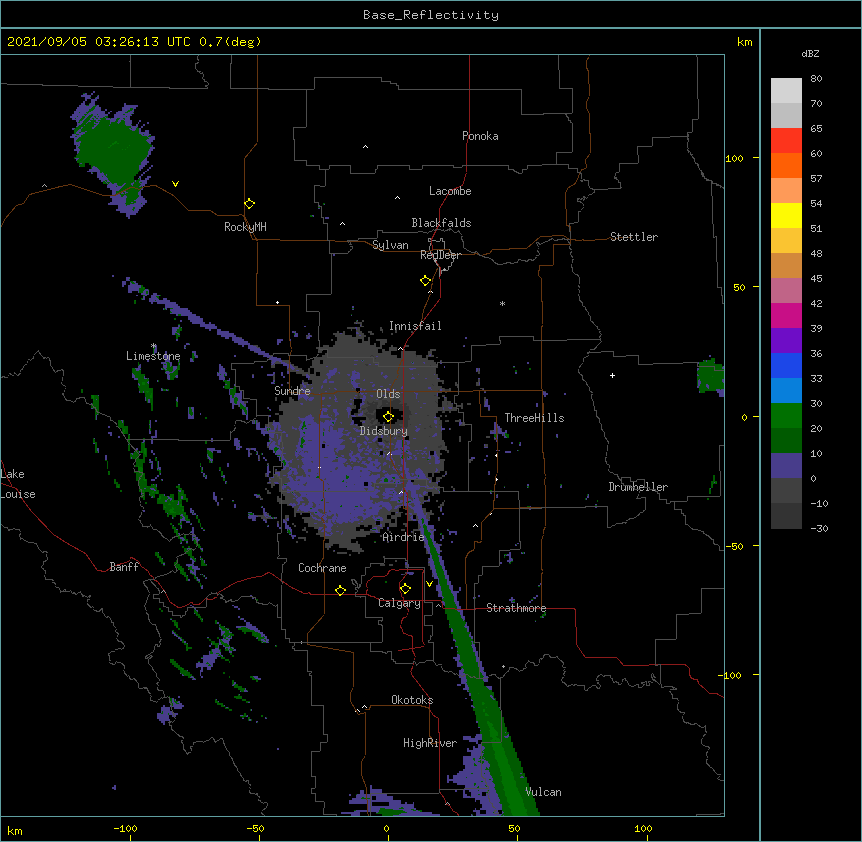Click the Limestone label
862x842 pixels.
tap(153, 356)
